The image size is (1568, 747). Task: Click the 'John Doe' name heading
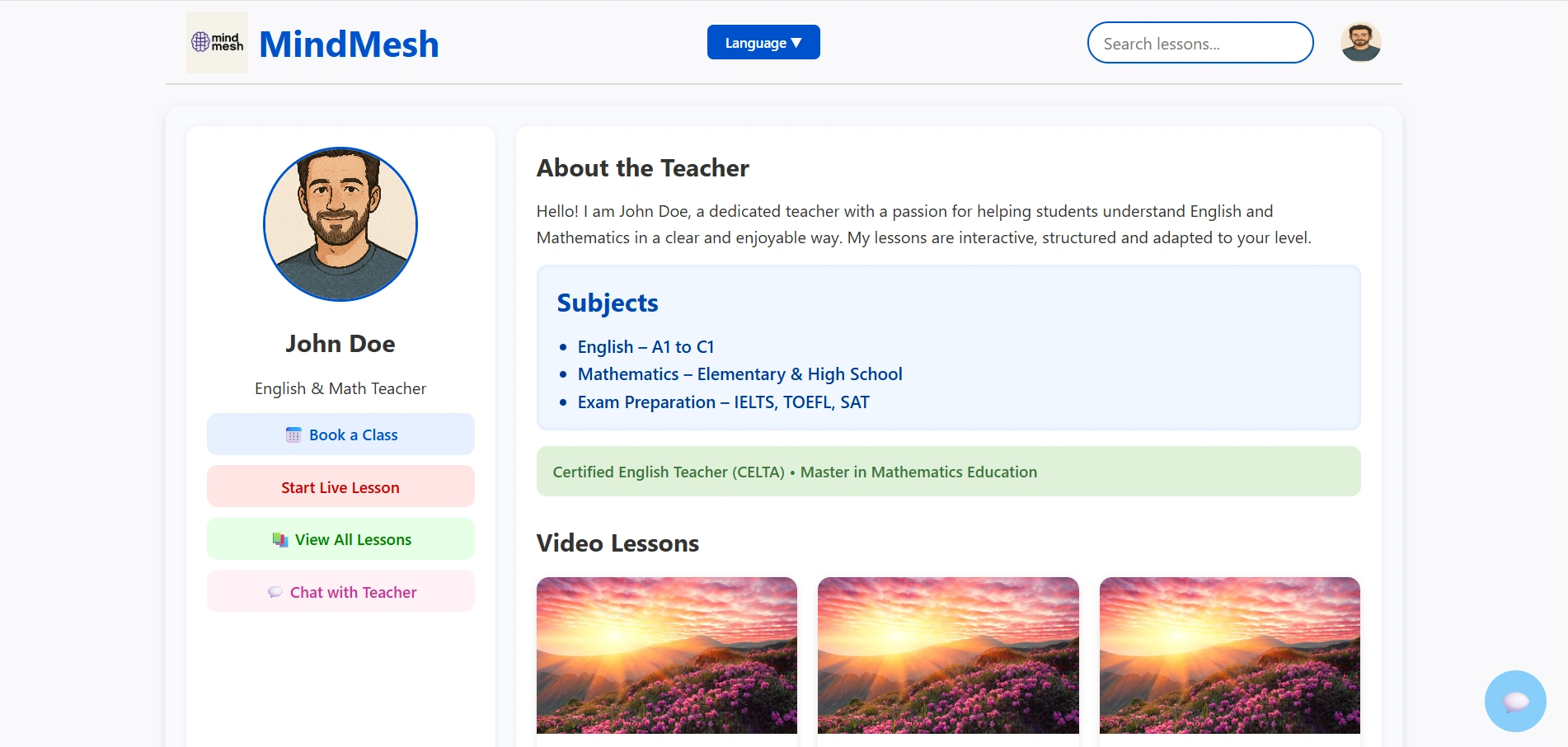coord(340,344)
